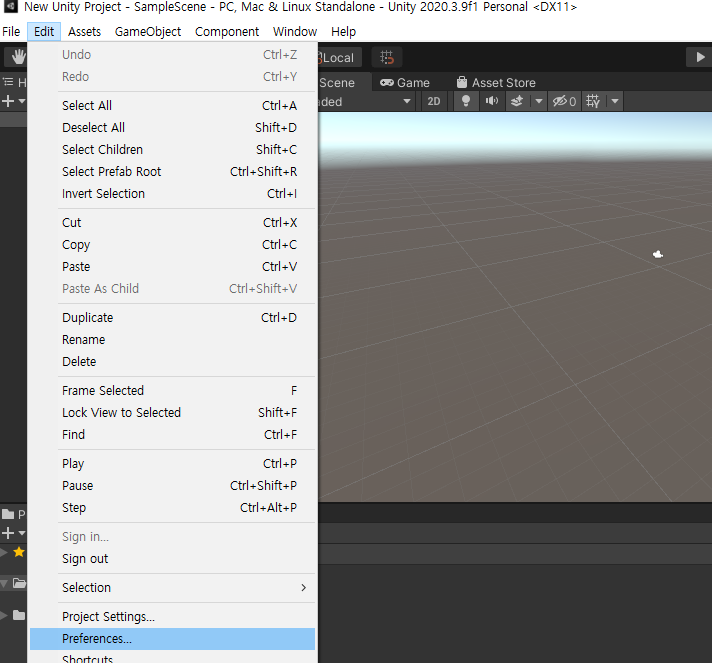Click the Play button in toolbar
This screenshot has height=663, width=712.
coord(700,57)
